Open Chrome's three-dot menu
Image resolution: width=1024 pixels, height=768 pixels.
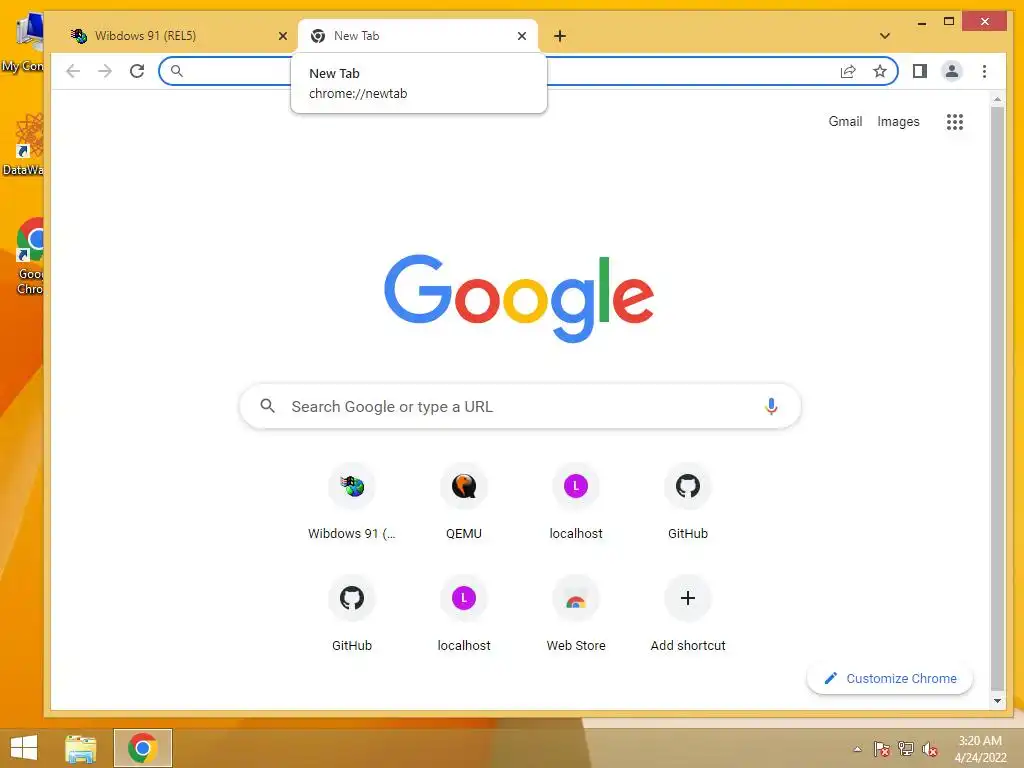click(x=984, y=71)
